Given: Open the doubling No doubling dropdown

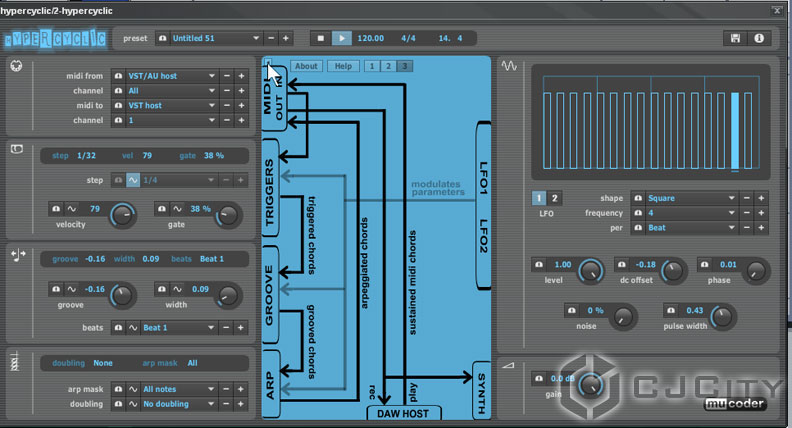Looking at the screenshot, I should (x=179, y=404).
